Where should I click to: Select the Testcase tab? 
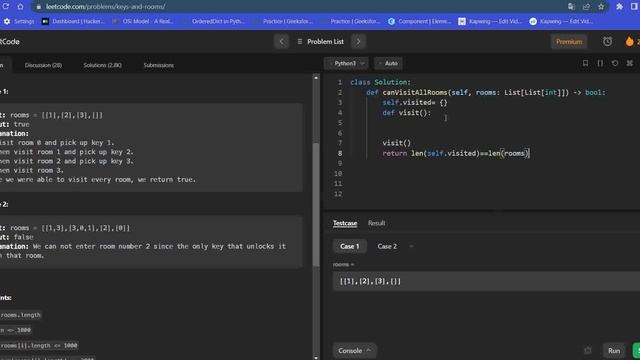[345, 223]
